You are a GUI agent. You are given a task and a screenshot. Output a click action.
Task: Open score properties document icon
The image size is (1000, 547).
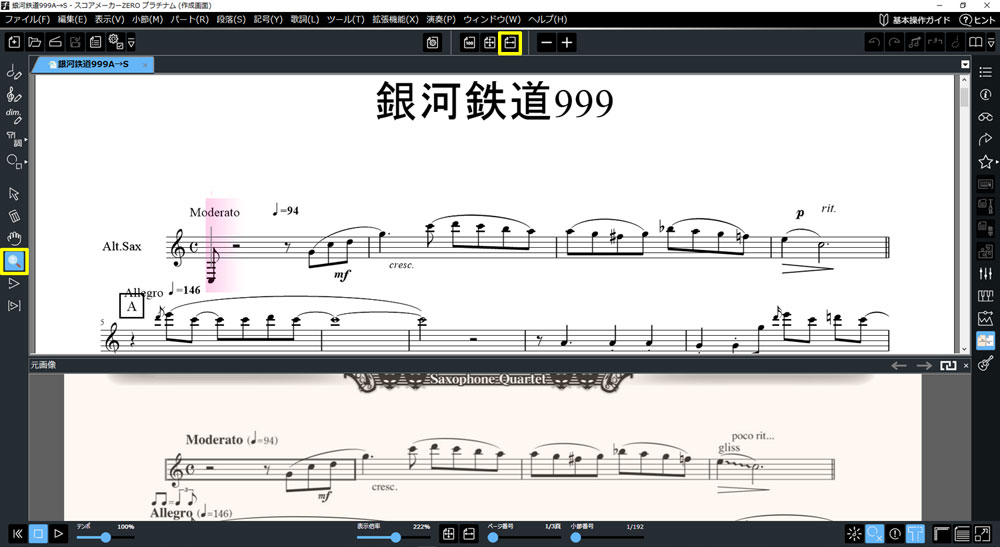point(95,43)
